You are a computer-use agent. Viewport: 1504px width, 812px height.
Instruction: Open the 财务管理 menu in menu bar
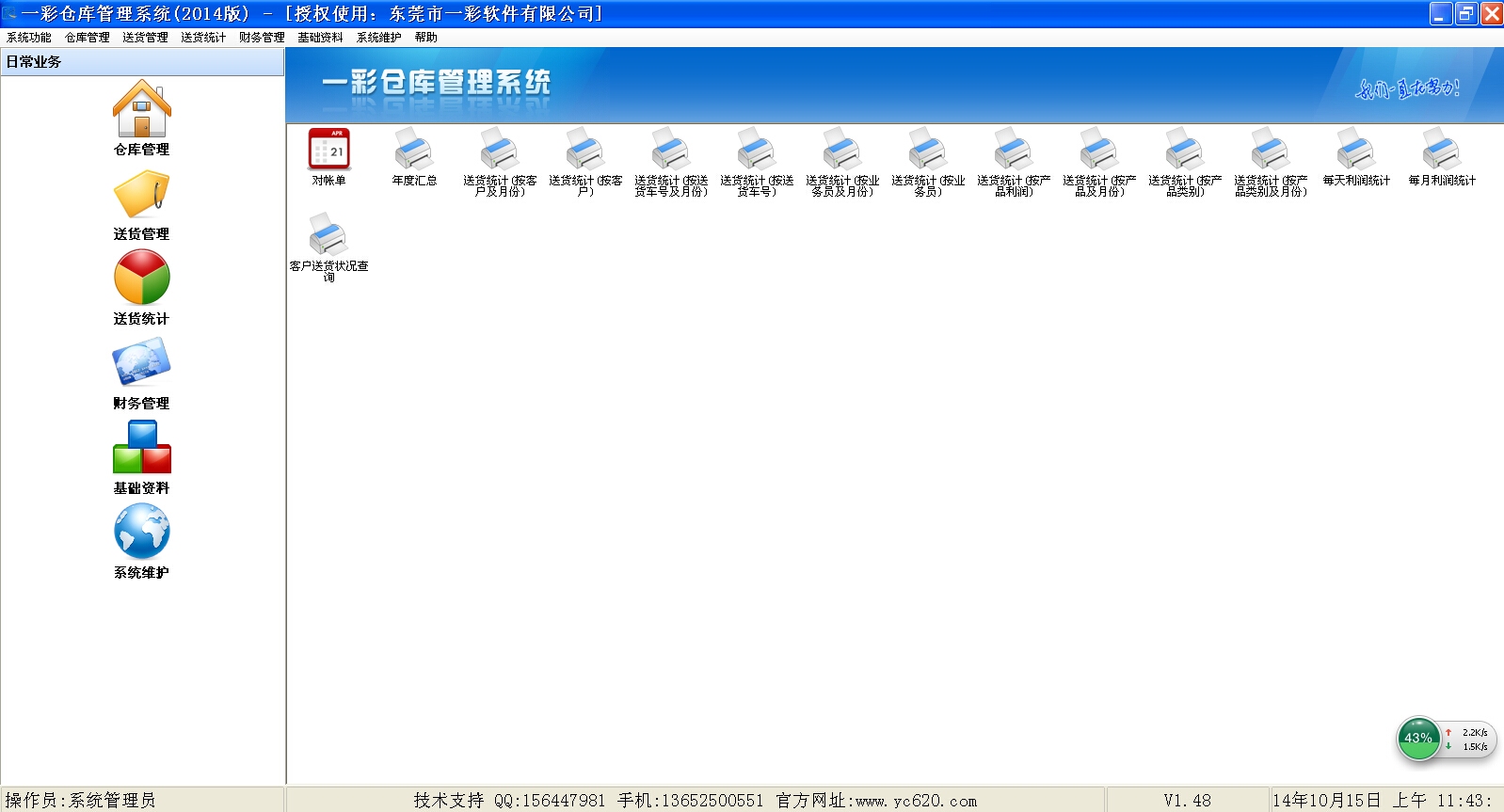click(x=263, y=38)
